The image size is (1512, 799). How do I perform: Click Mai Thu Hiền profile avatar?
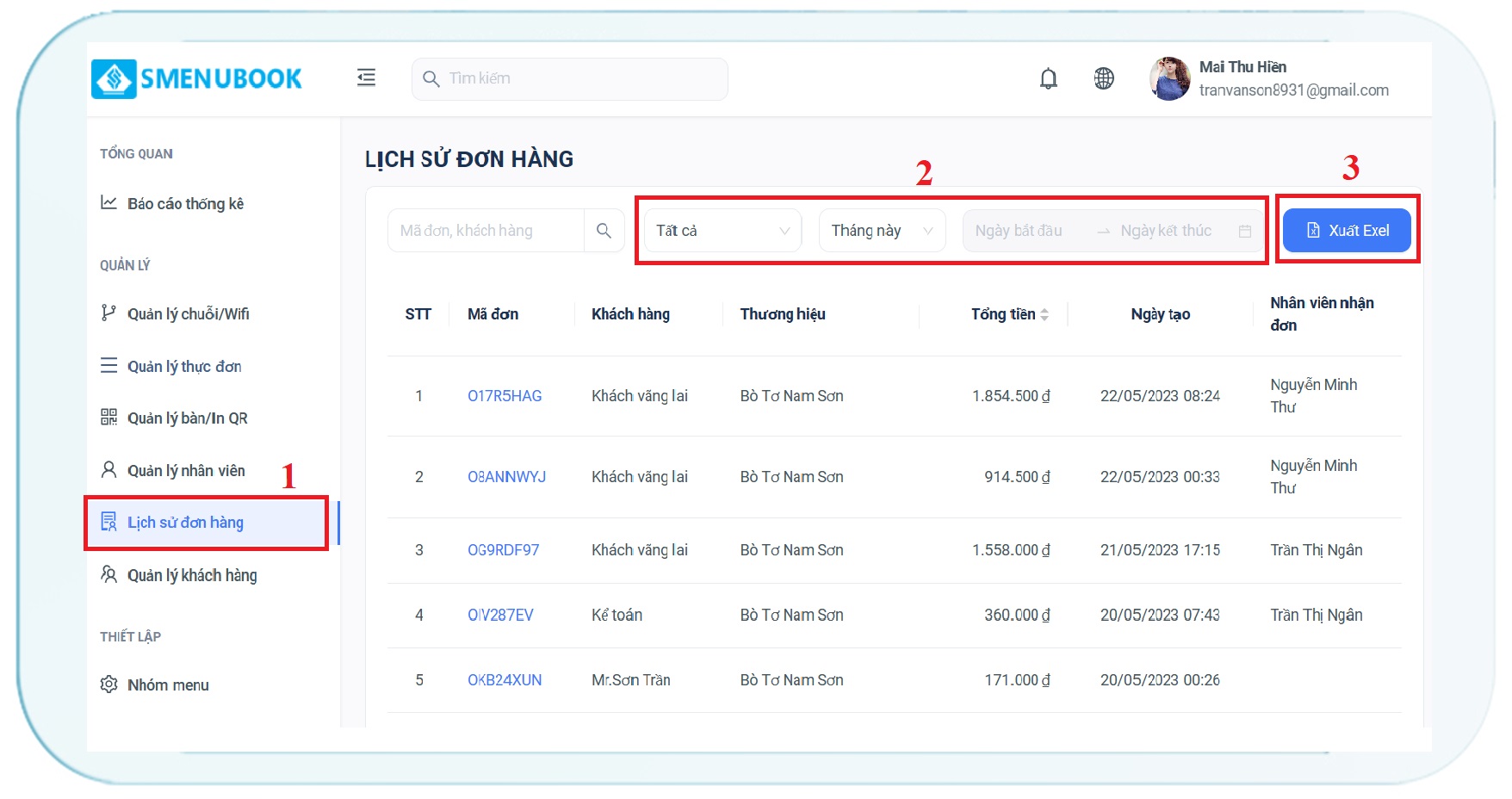click(1169, 79)
